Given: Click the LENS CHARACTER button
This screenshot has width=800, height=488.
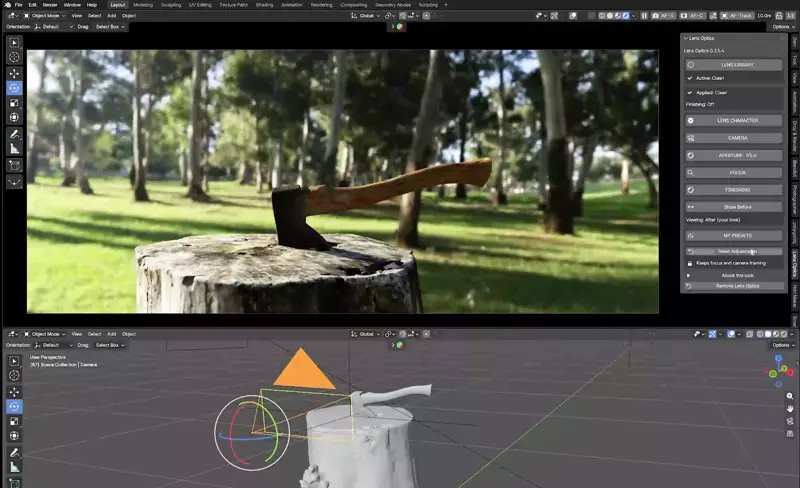Looking at the screenshot, I should [734, 120].
